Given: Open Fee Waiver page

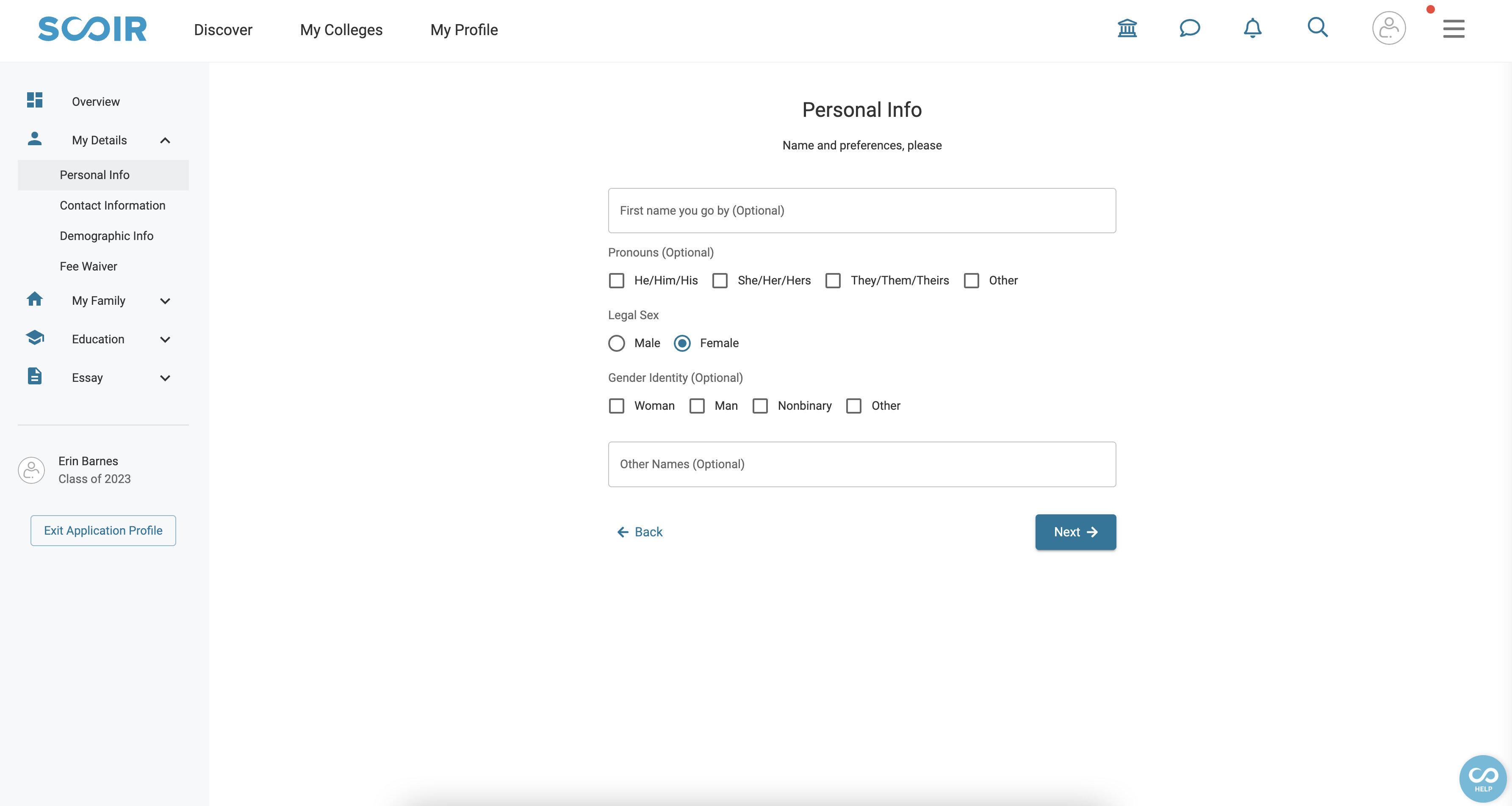Looking at the screenshot, I should [88, 266].
